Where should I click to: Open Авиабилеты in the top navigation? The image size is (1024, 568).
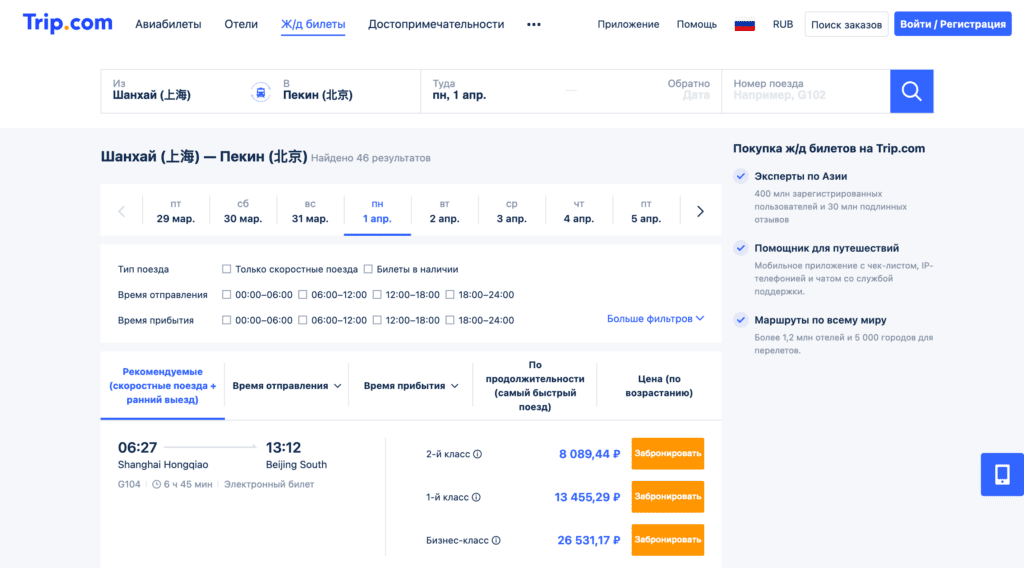pos(168,24)
